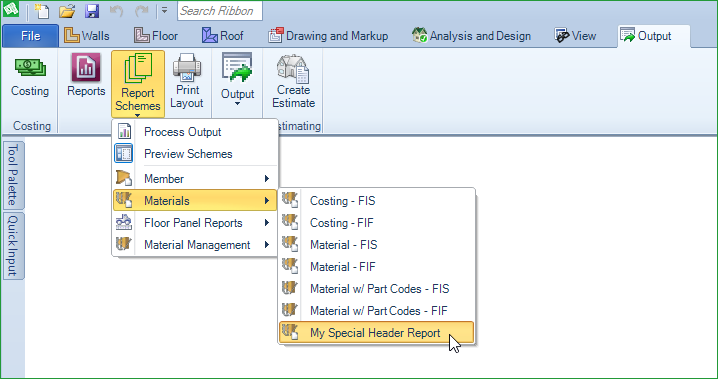Viewport: 718px width, 379px height.
Task: Select Costing - FIS report
Action: pyautogui.click(x=376, y=200)
